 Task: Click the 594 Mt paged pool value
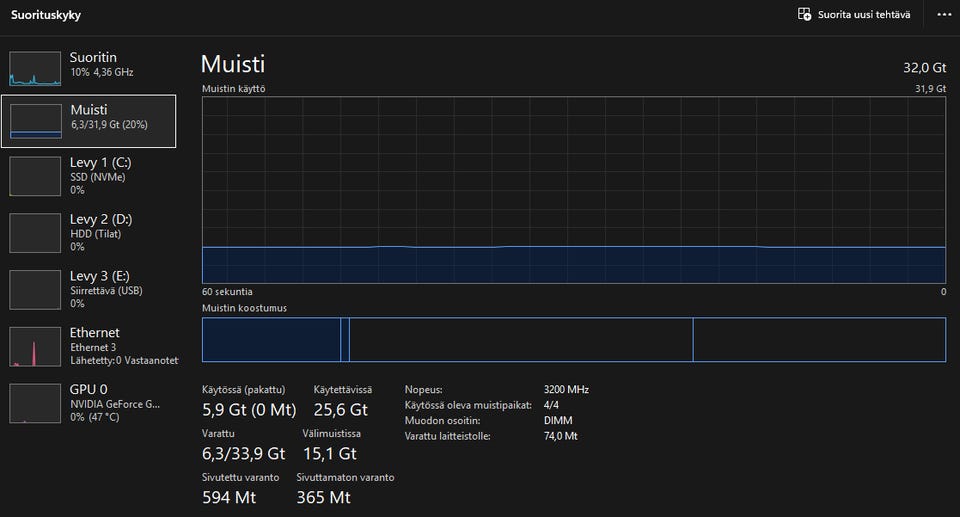[x=229, y=497]
